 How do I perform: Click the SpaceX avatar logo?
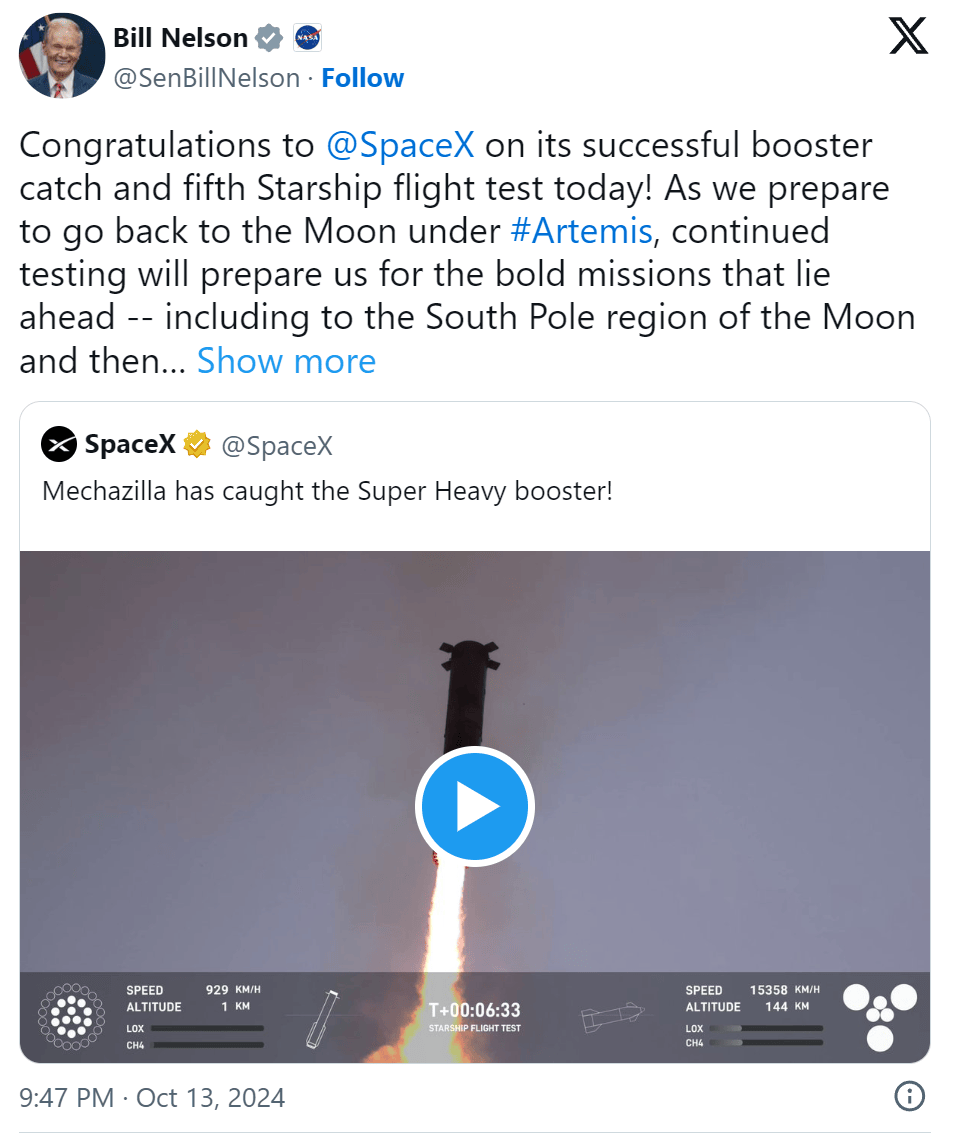pos(59,444)
